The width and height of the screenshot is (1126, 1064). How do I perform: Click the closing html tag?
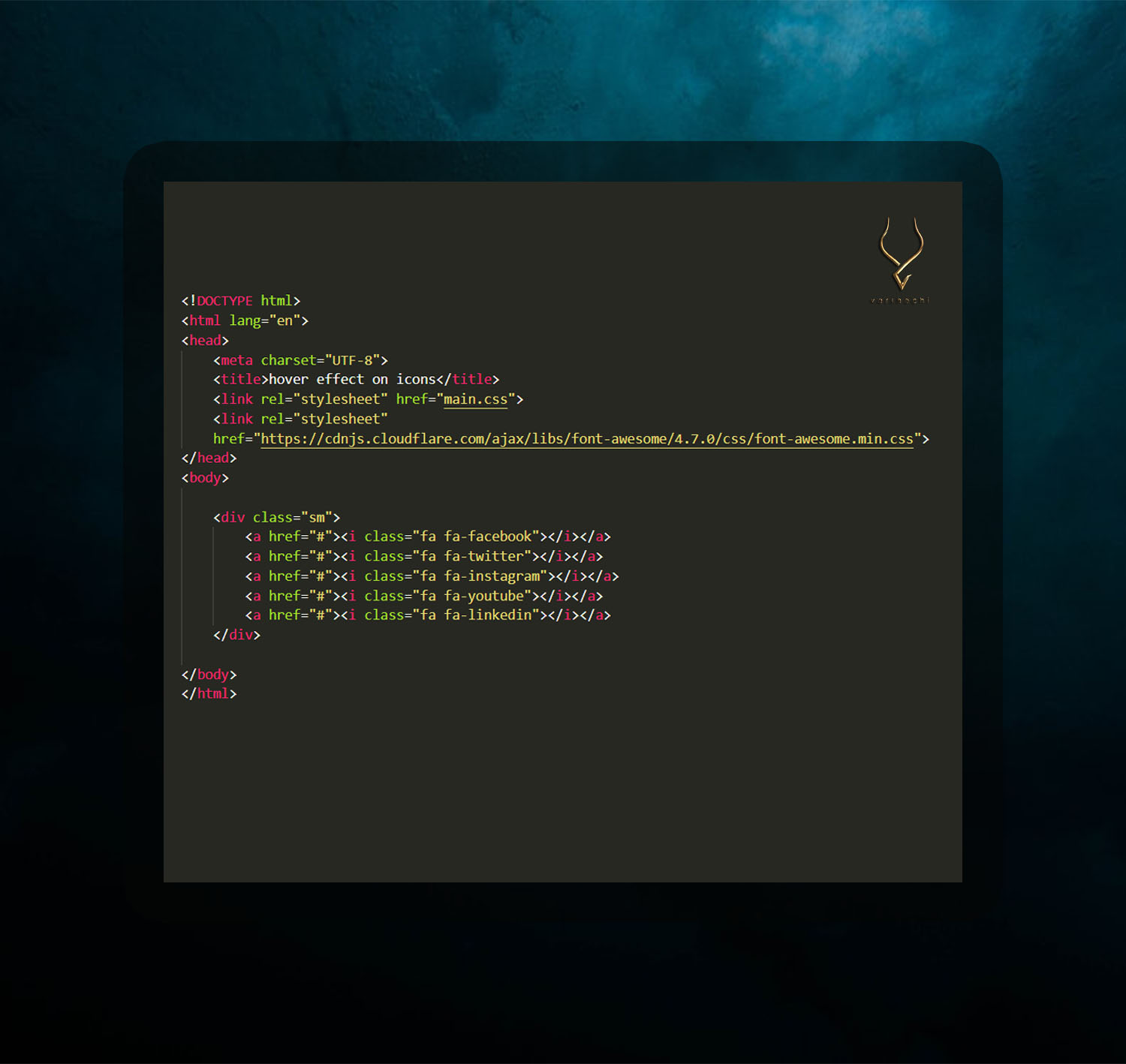(209, 693)
